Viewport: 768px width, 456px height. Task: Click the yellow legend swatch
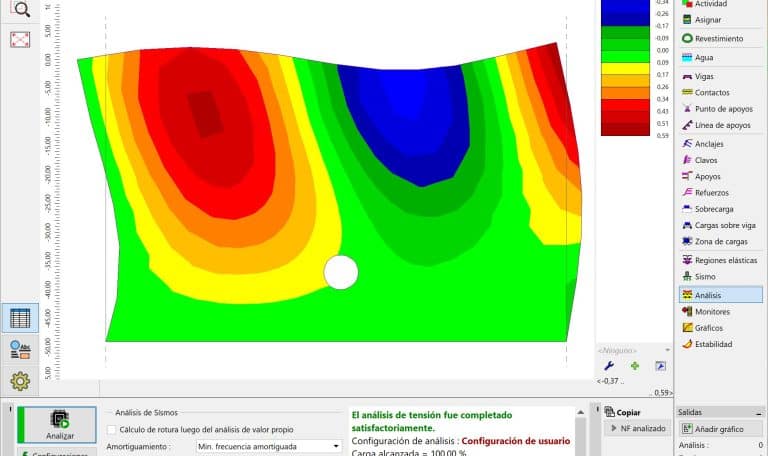[x=625, y=69]
